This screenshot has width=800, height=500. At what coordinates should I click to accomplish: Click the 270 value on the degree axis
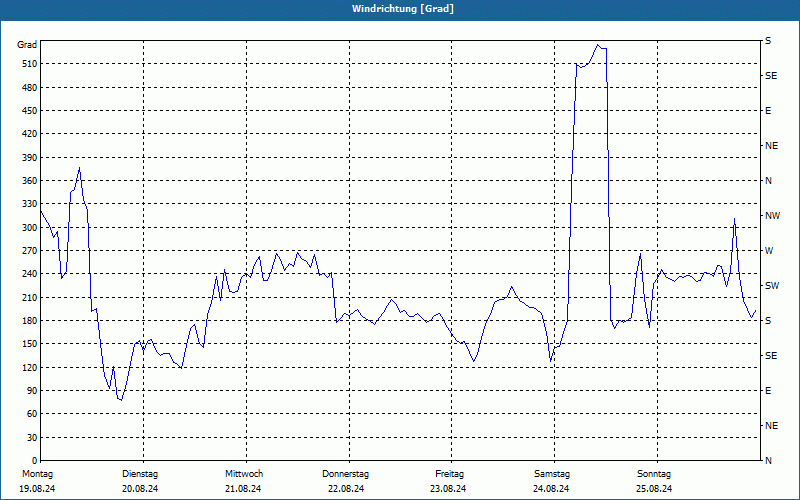(30, 251)
